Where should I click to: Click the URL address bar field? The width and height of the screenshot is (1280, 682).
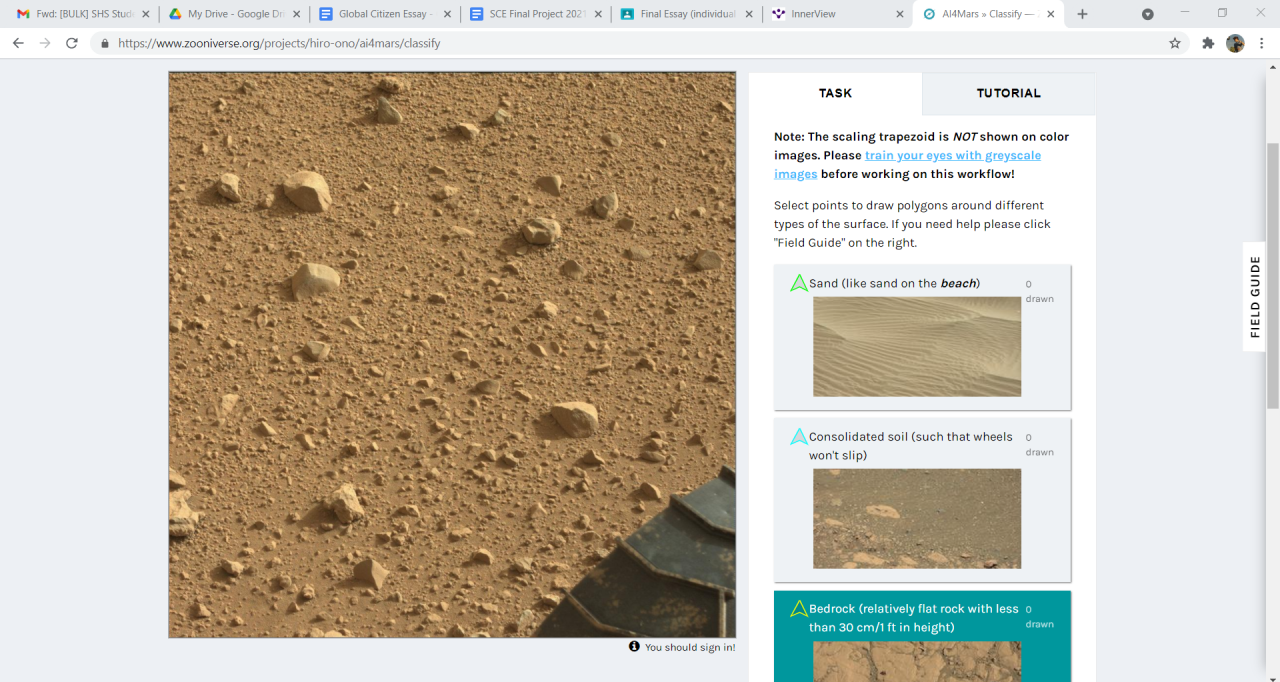click(x=640, y=43)
